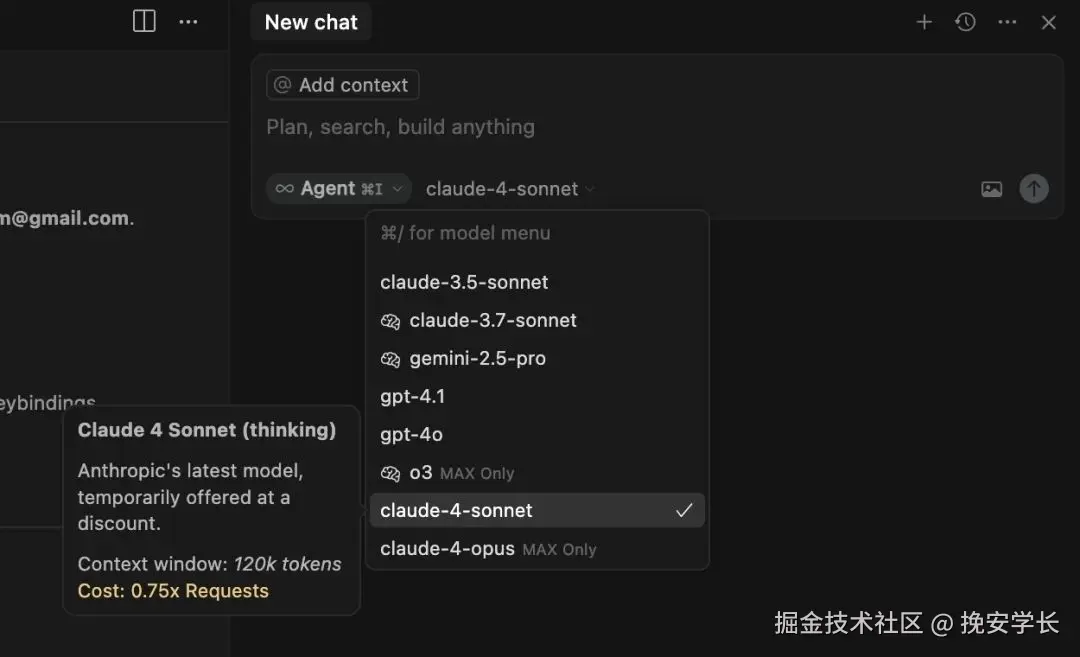
Task: Click the New chat tab
Action: point(311,22)
